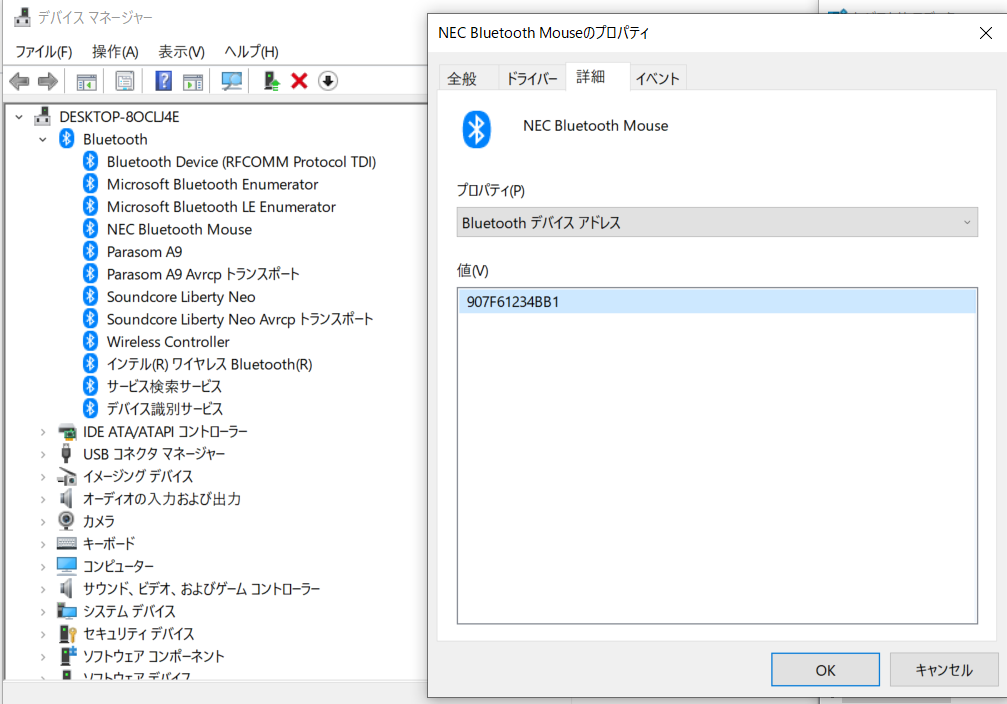Expand the コンピューター category
Screen dimensions: 1007x704
click(43, 567)
